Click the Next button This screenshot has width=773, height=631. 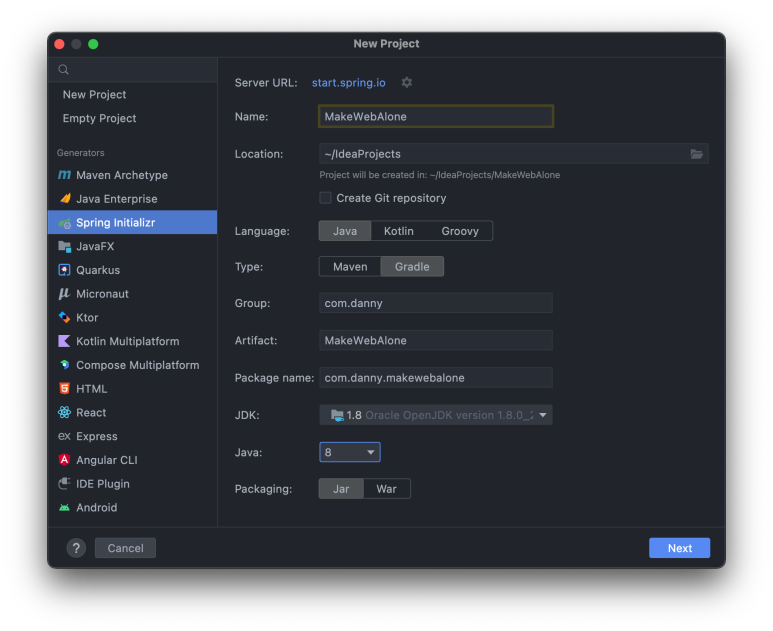(x=679, y=548)
